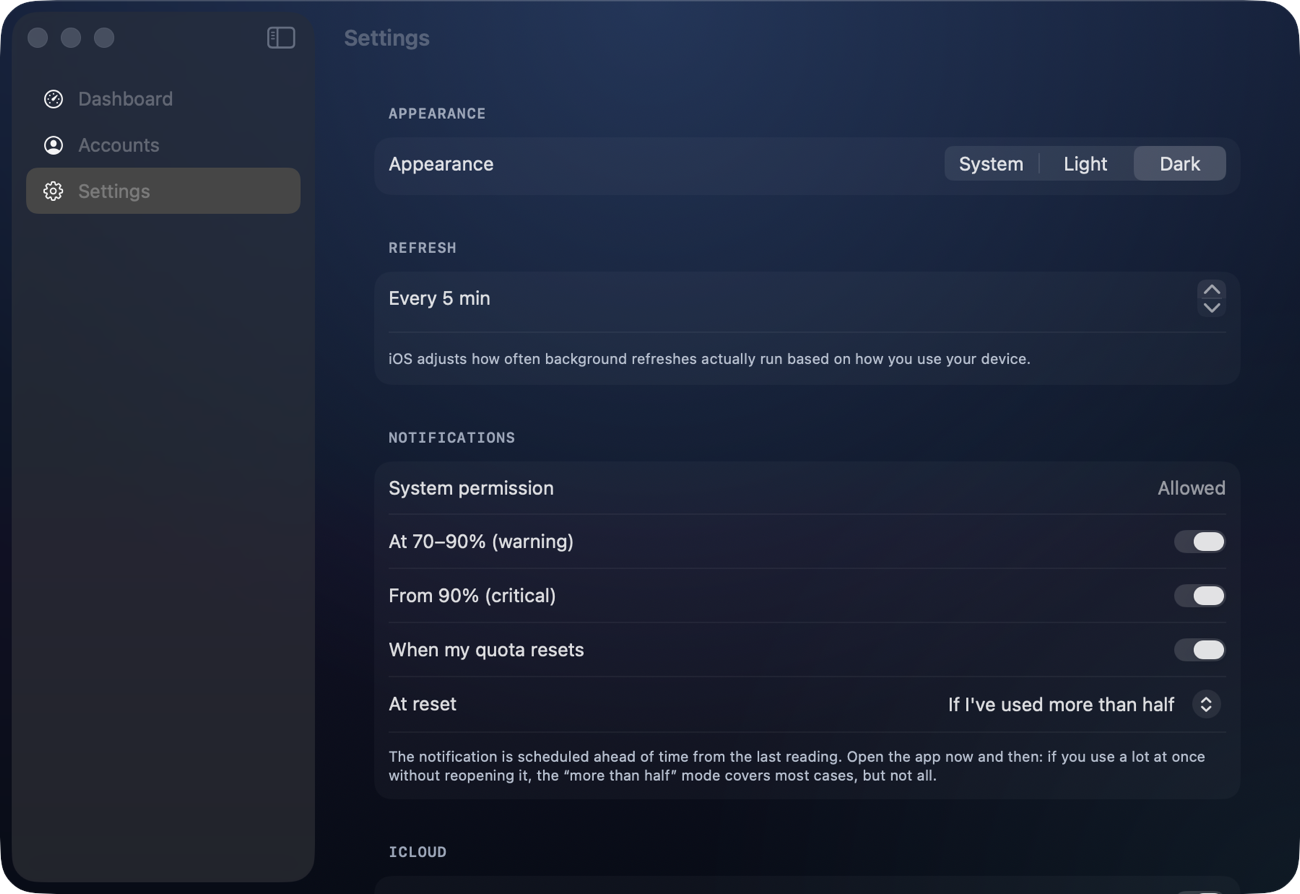
Task: Click the "Every 5 min" value text
Action: point(439,298)
